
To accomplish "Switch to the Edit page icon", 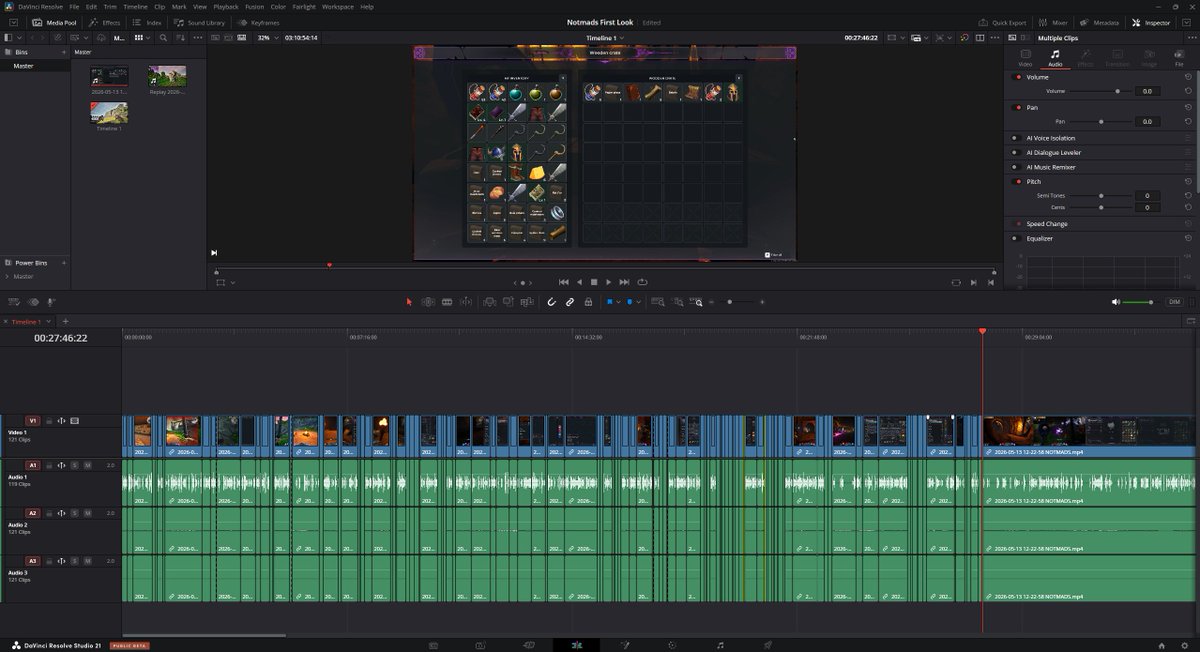I will (x=576, y=645).
